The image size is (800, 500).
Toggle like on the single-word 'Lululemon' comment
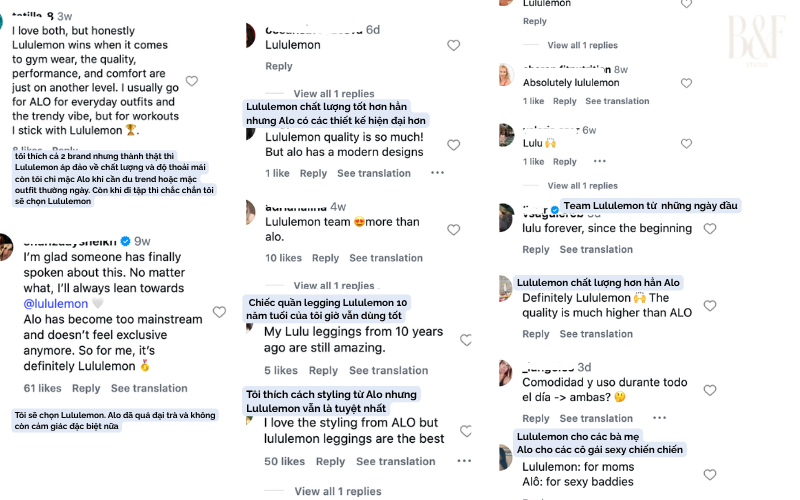453,45
